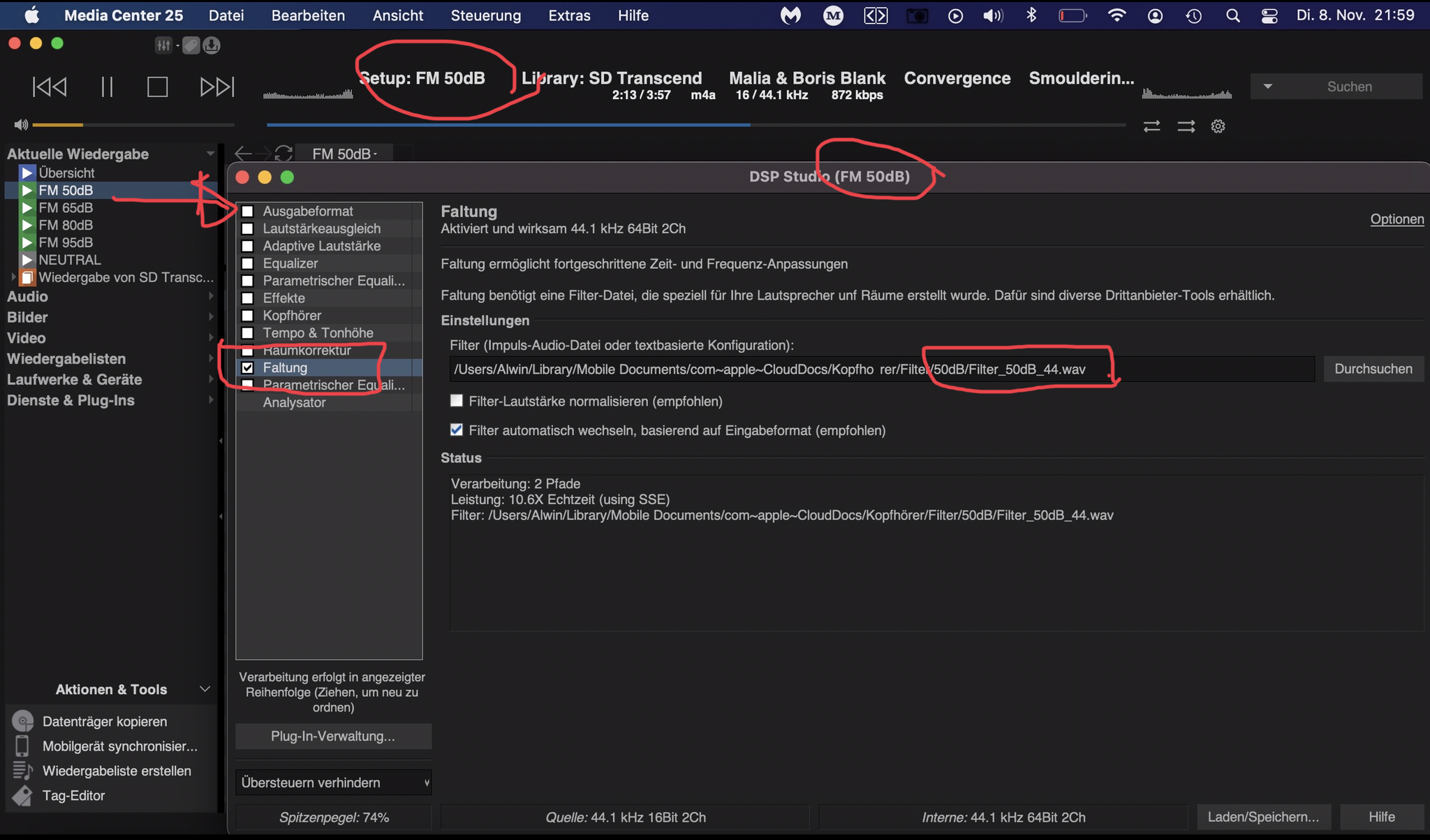
Task: Toggle shuffle mode icon
Action: tap(1186, 126)
